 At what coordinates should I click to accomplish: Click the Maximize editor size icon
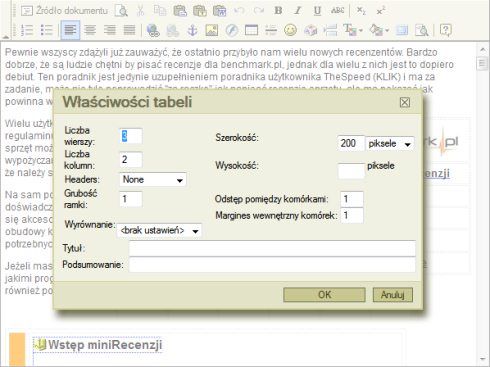pos(402,30)
